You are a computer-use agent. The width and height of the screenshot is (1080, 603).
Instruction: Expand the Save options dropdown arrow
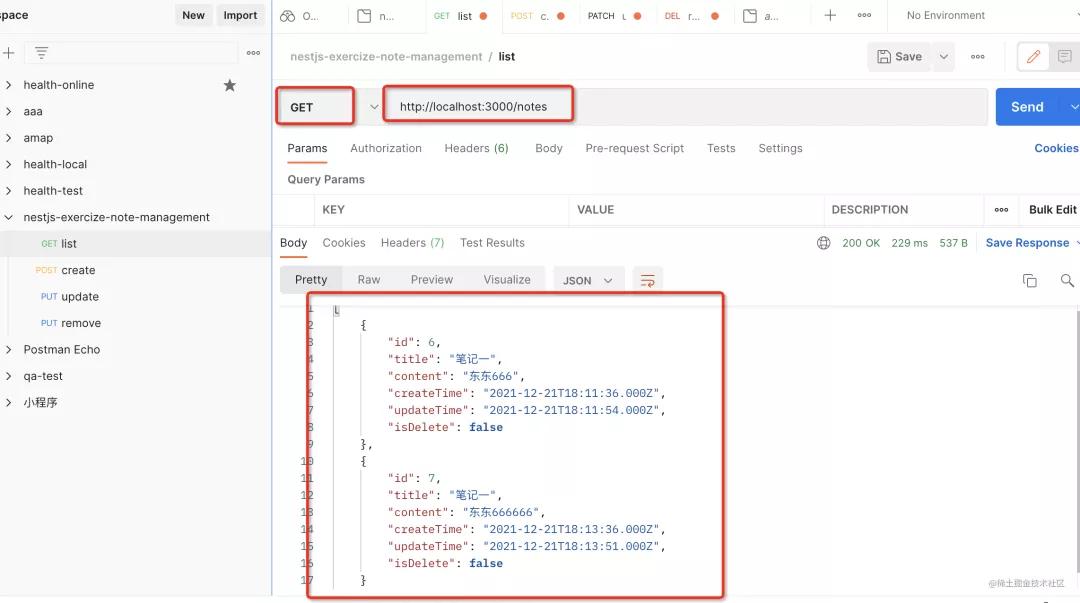944,57
